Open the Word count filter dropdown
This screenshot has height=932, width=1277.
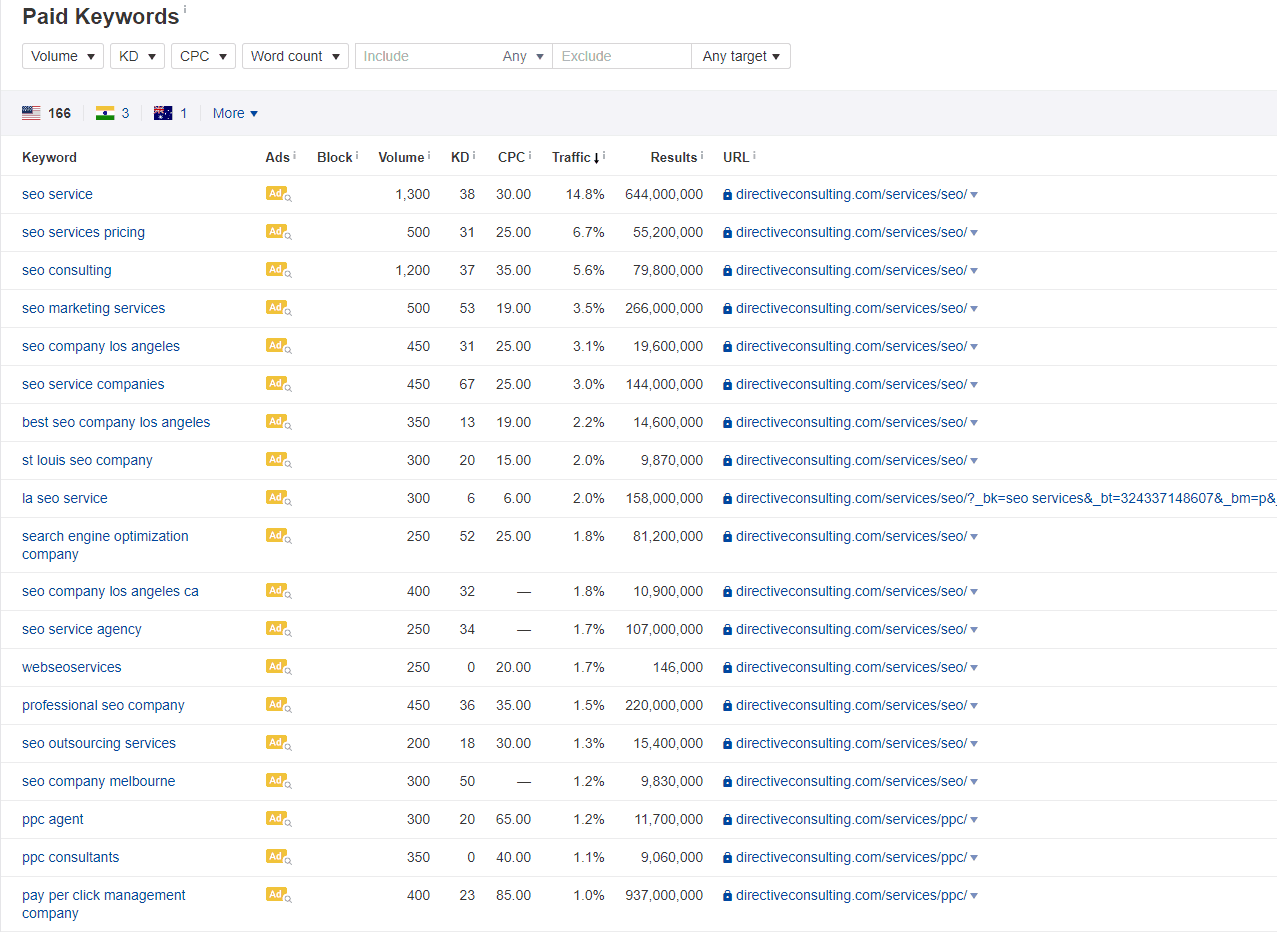click(x=295, y=56)
